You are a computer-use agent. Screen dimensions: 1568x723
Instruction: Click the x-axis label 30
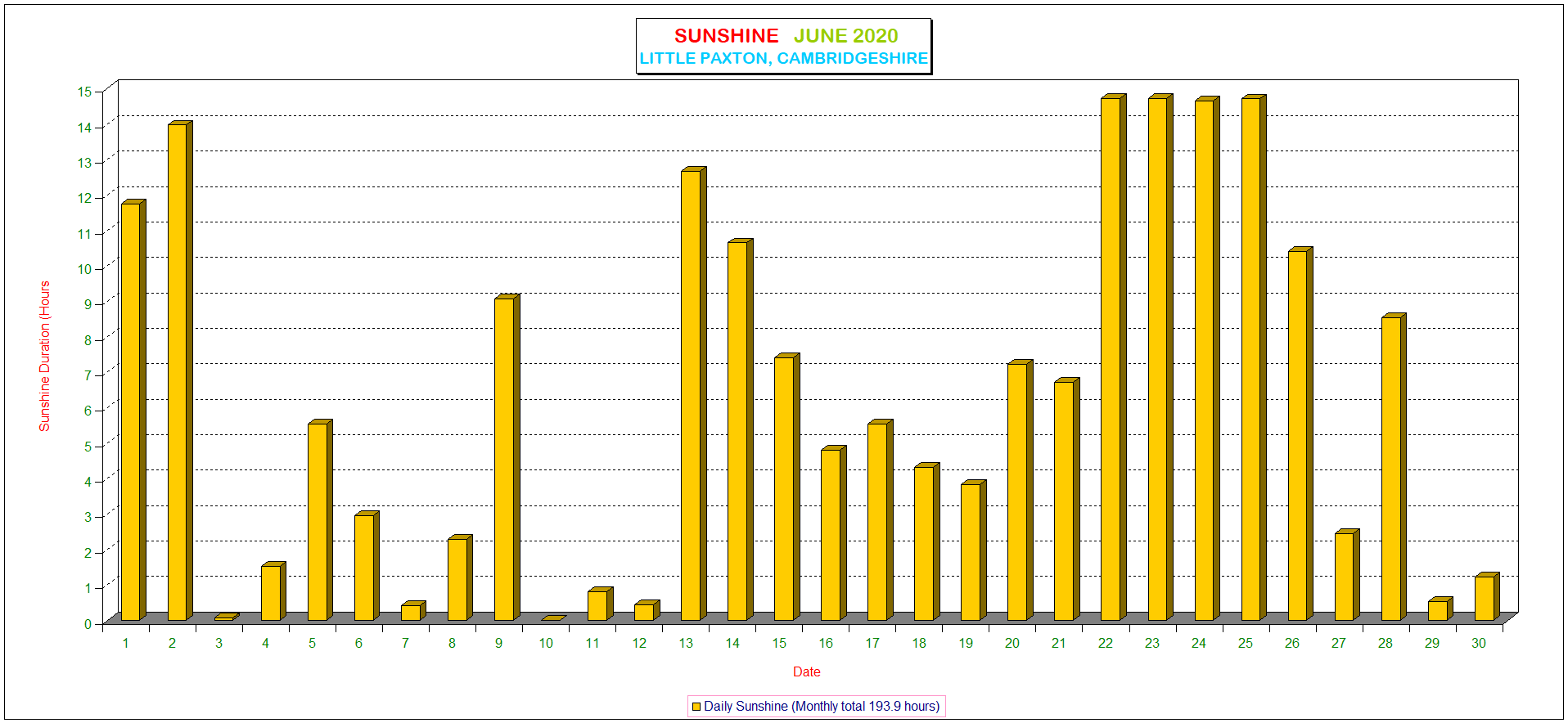tap(1479, 644)
